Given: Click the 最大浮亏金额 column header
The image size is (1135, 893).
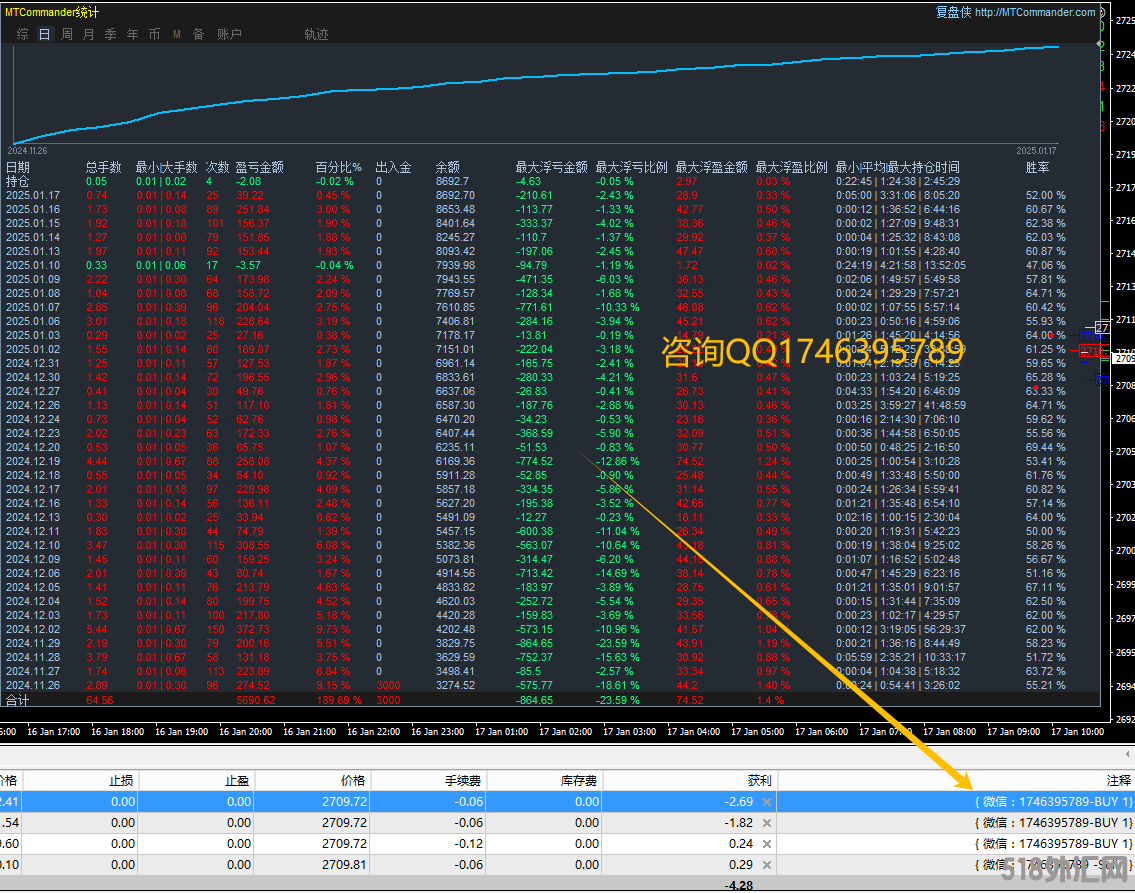Looking at the screenshot, I should pyautogui.click(x=552, y=167).
